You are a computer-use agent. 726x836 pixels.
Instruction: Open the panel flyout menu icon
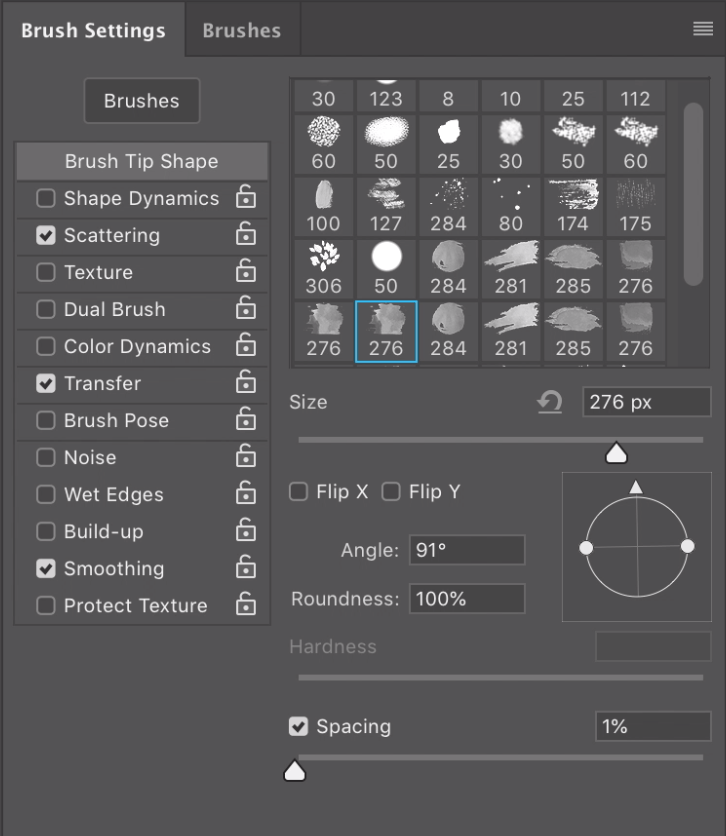click(x=703, y=29)
